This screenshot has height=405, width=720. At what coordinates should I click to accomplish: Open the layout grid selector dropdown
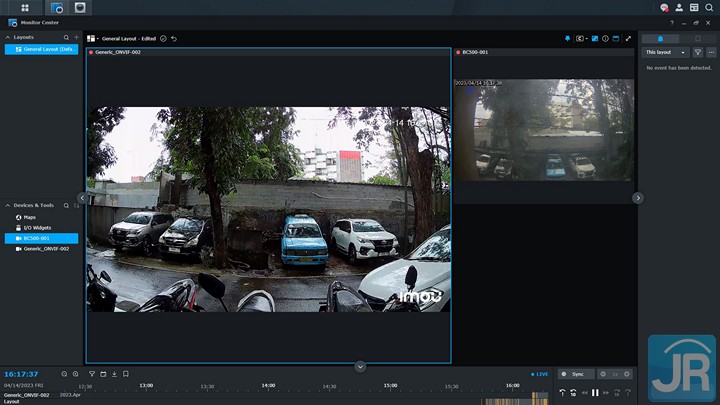(92, 38)
